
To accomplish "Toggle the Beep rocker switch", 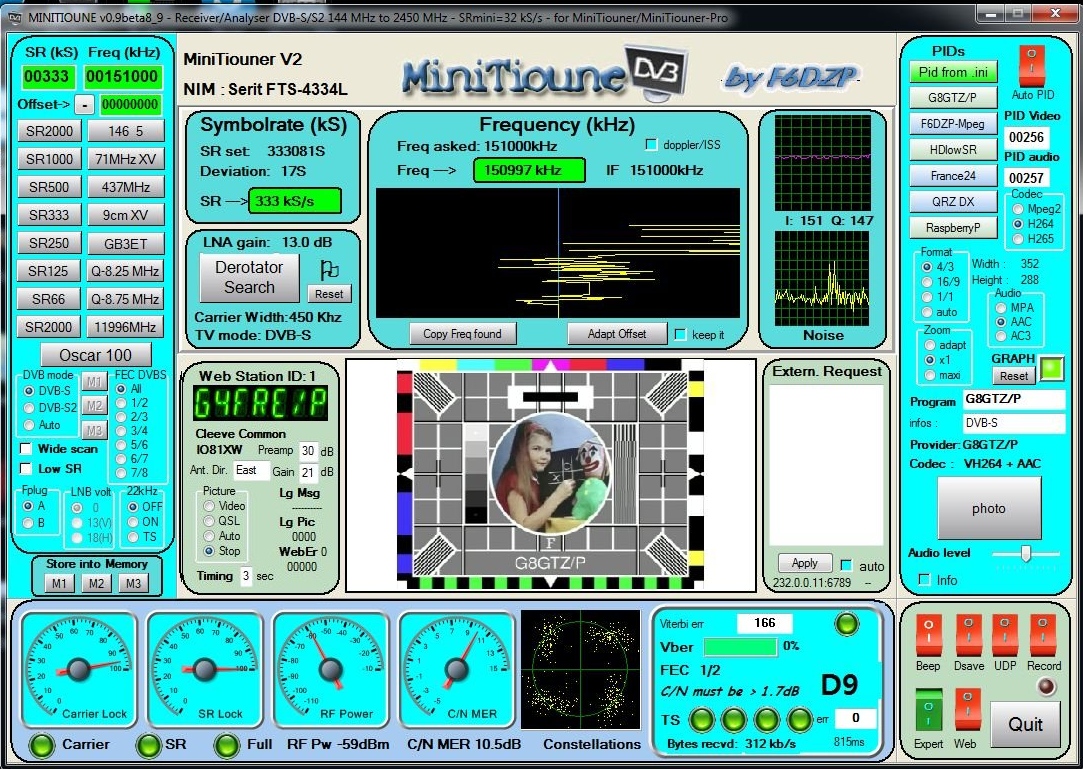I will tap(928, 635).
